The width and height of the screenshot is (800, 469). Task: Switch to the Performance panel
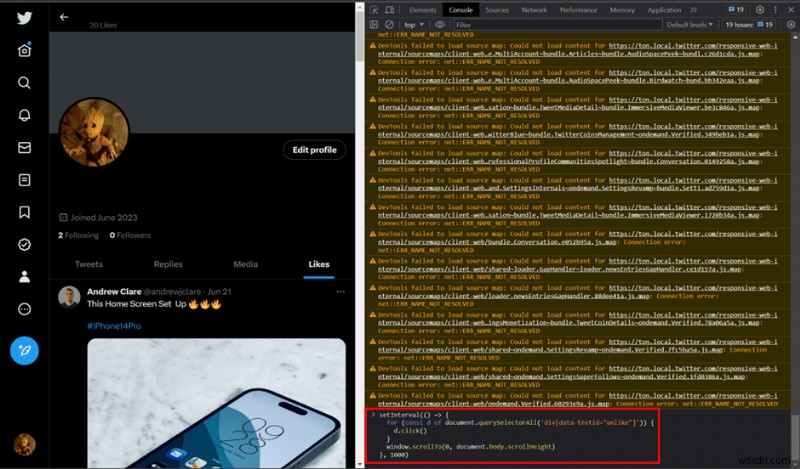coord(578,10)
